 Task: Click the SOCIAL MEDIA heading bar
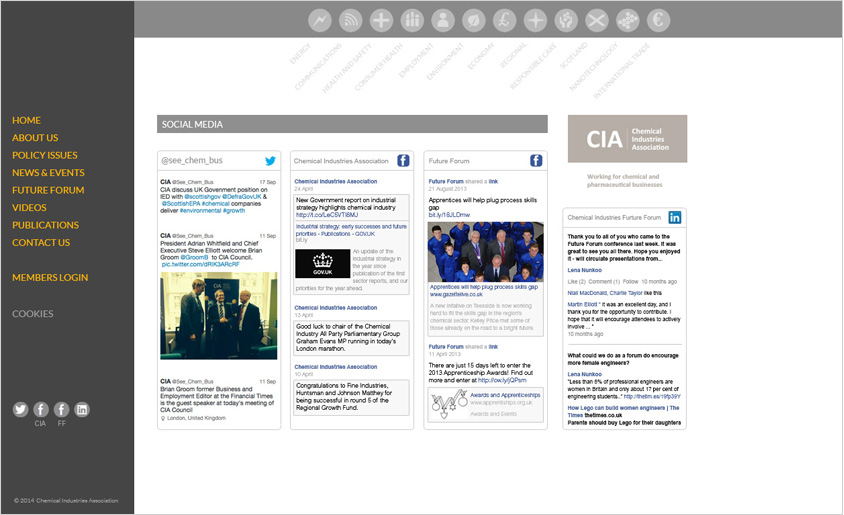(x=353, y=124)
